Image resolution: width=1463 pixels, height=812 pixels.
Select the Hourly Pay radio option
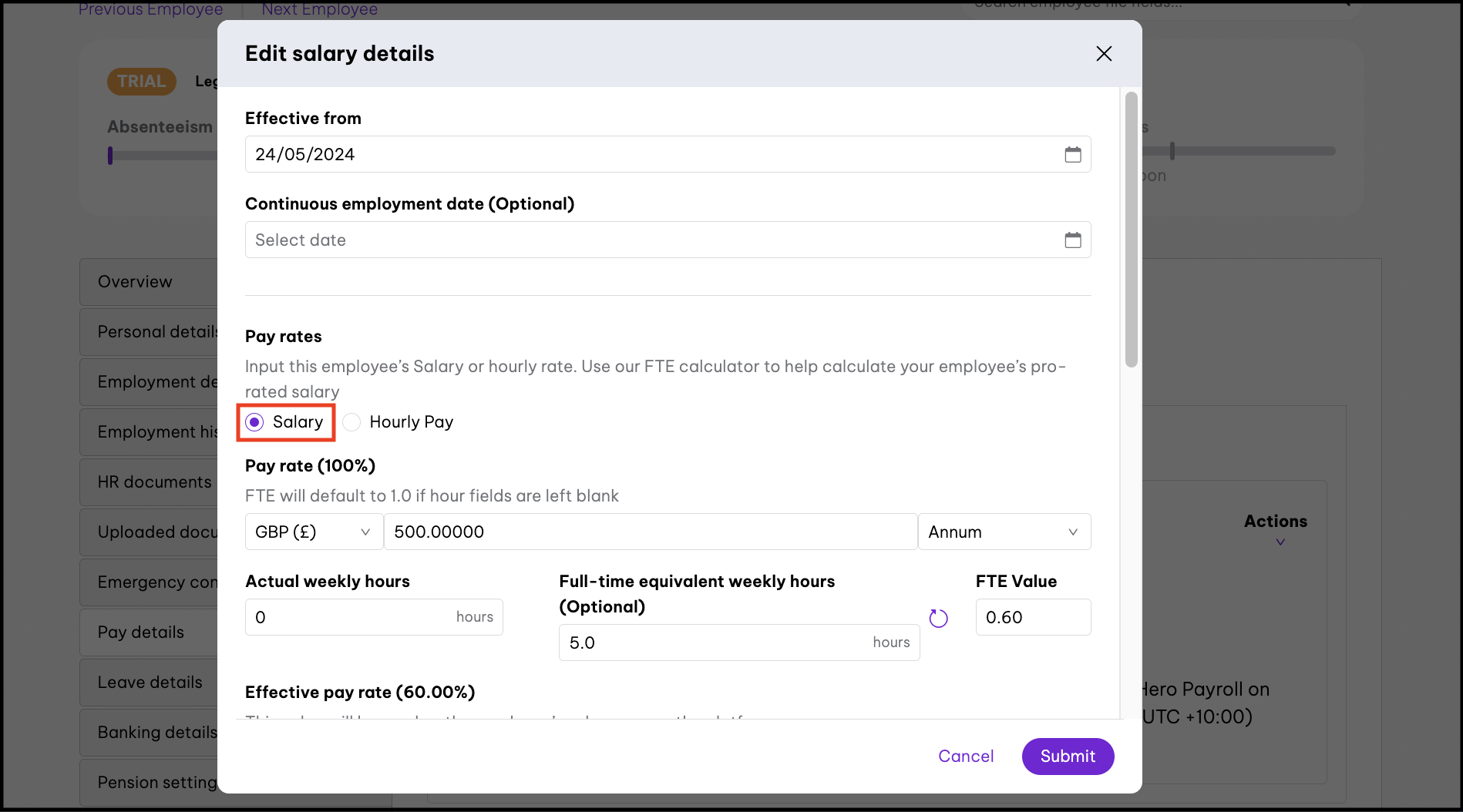[x=352, y=422]
